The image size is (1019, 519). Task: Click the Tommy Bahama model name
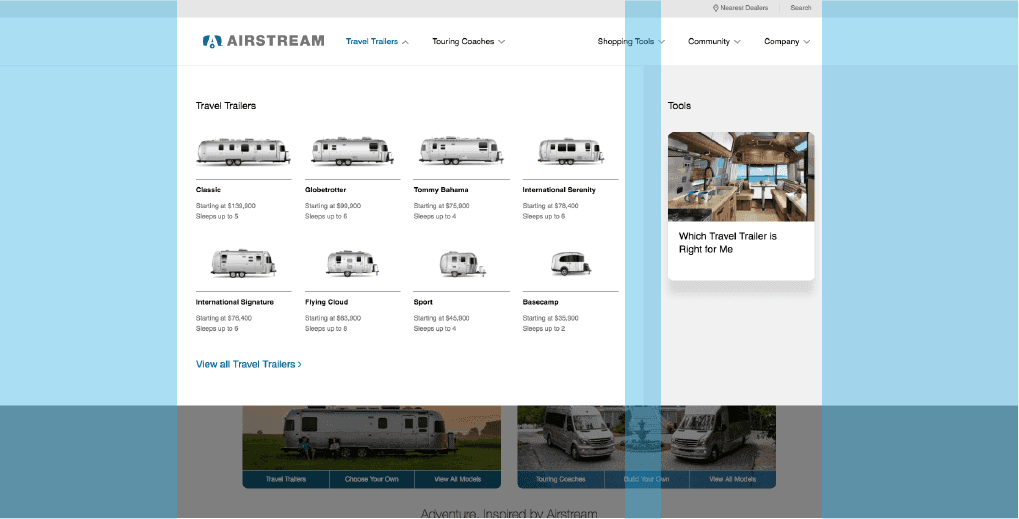pos(441,190)
